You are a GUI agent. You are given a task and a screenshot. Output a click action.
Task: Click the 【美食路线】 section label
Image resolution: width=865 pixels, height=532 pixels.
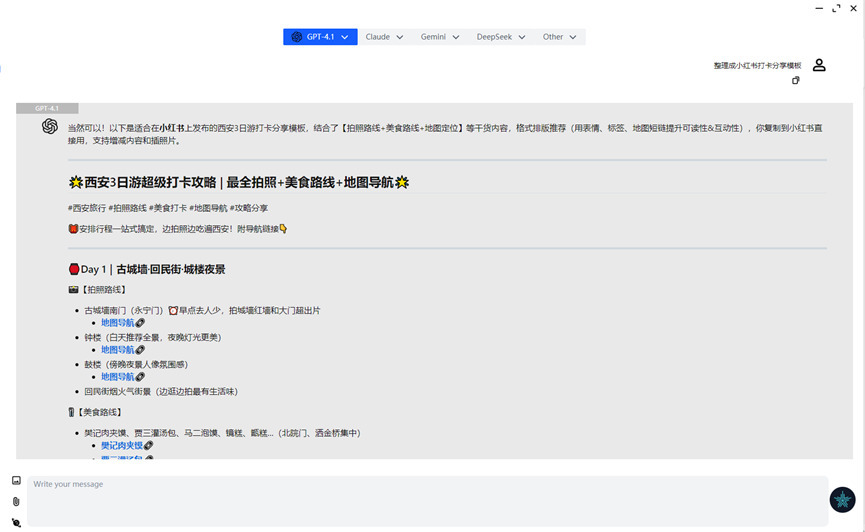click(x=96, y=412)
